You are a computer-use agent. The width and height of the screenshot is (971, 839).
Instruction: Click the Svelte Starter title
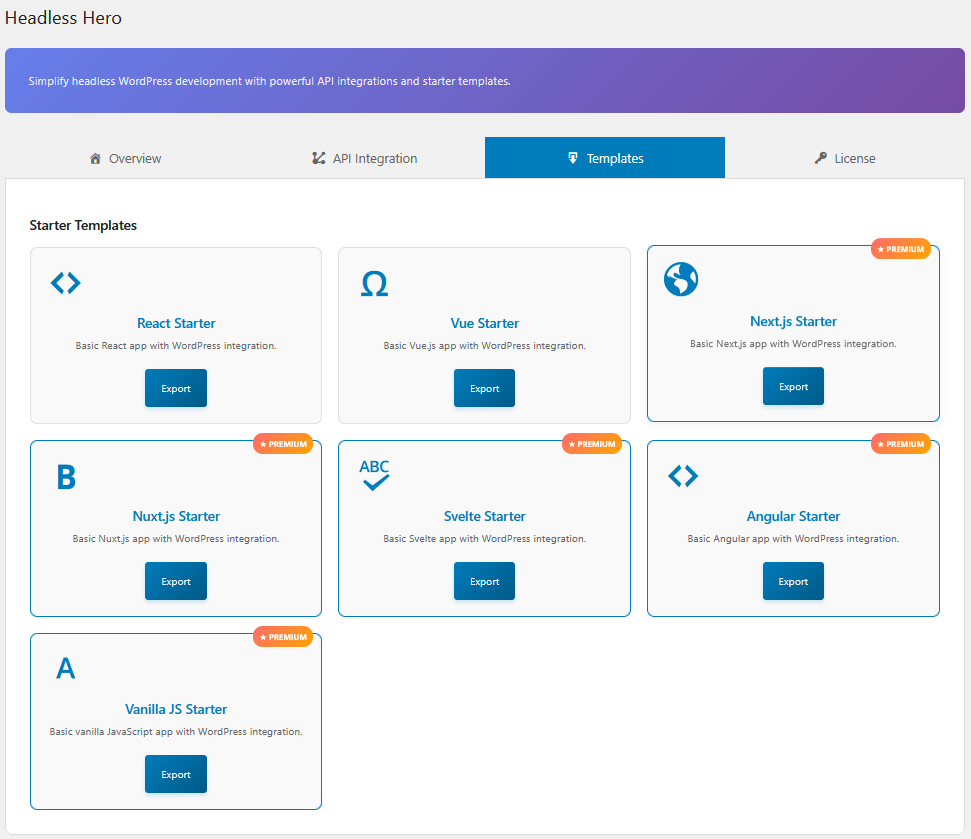coord(484,516)
